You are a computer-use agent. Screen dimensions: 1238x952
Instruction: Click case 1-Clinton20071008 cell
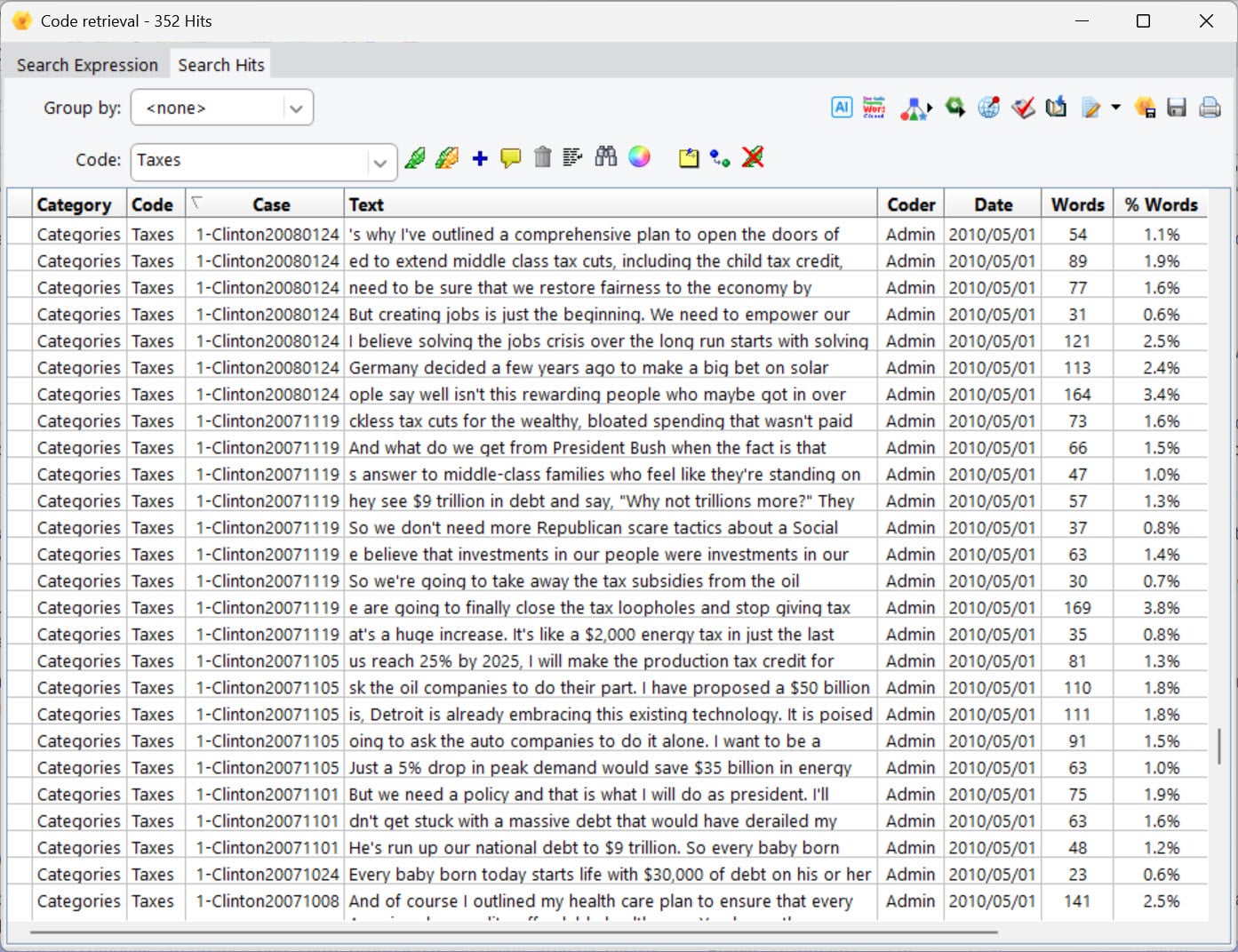pyautogui.click(x=267, y=900)
